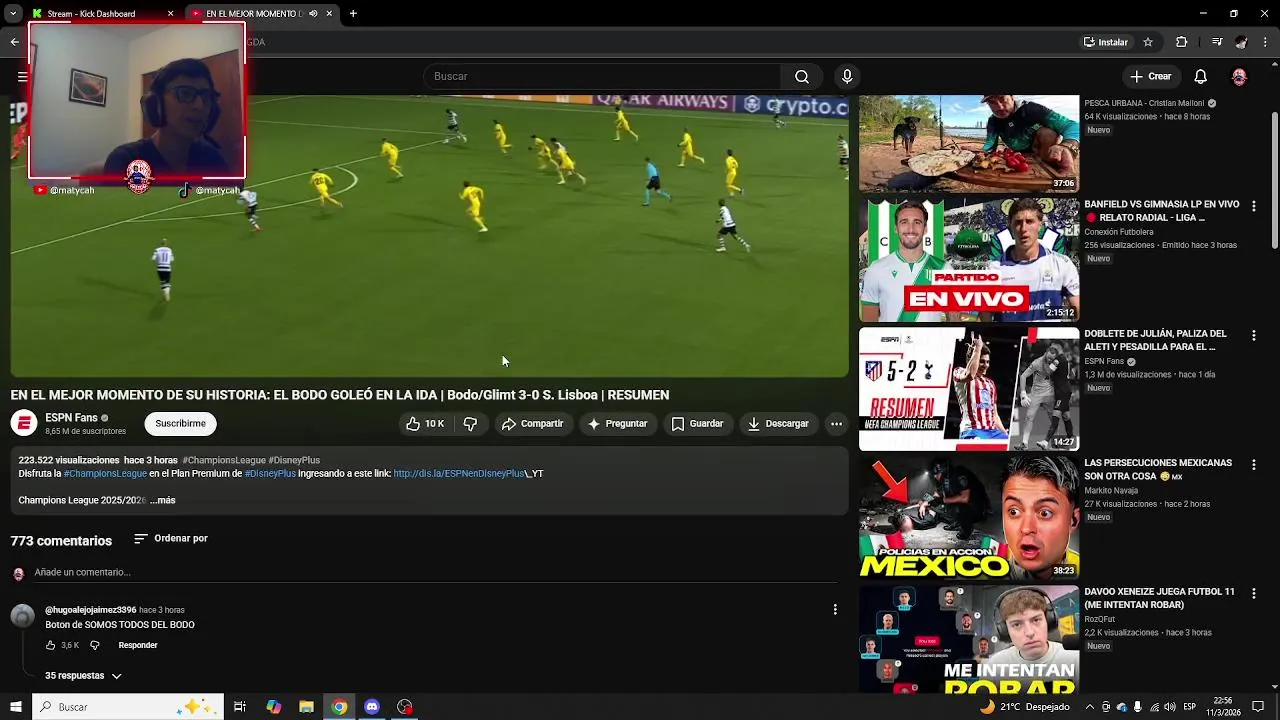The image size is (1280, 720).
Task: Open File Explorer from the taskbar
Action: click(x=306, y=707)
